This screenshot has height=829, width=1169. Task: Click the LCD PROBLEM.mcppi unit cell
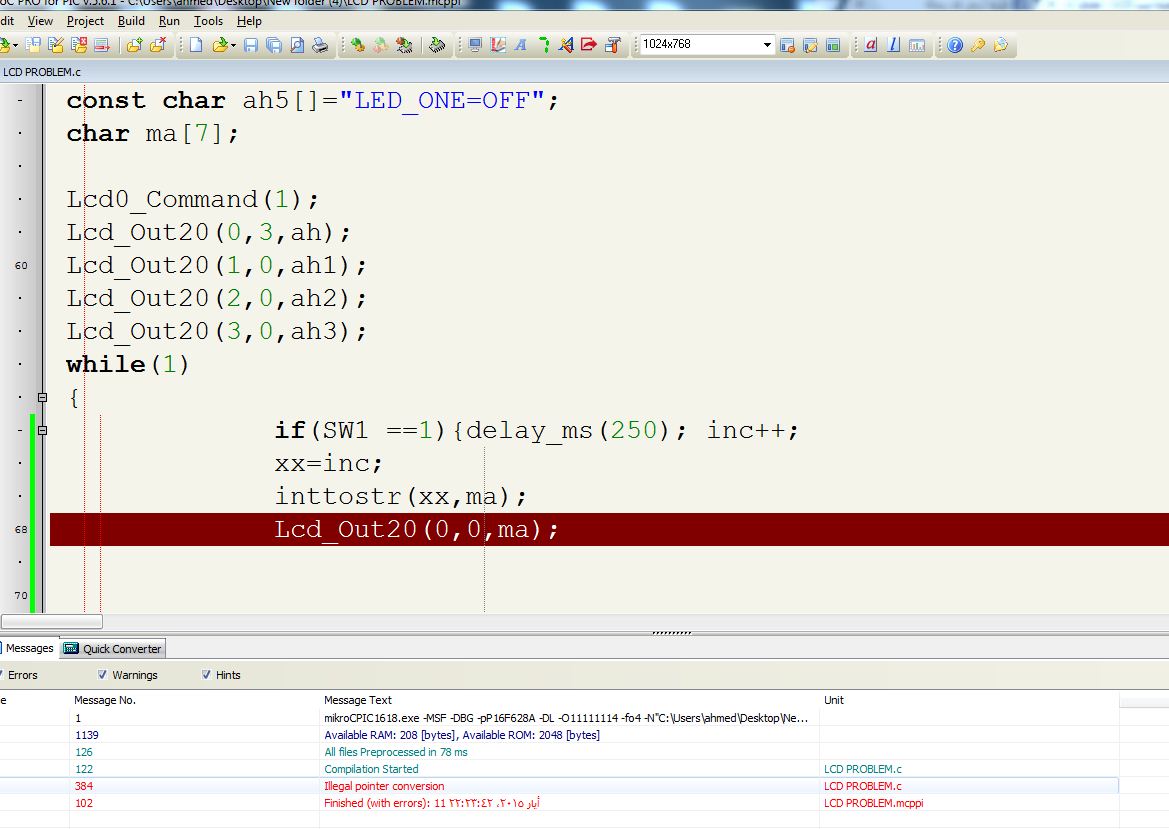pyautogui.click(x=873, y=803)
